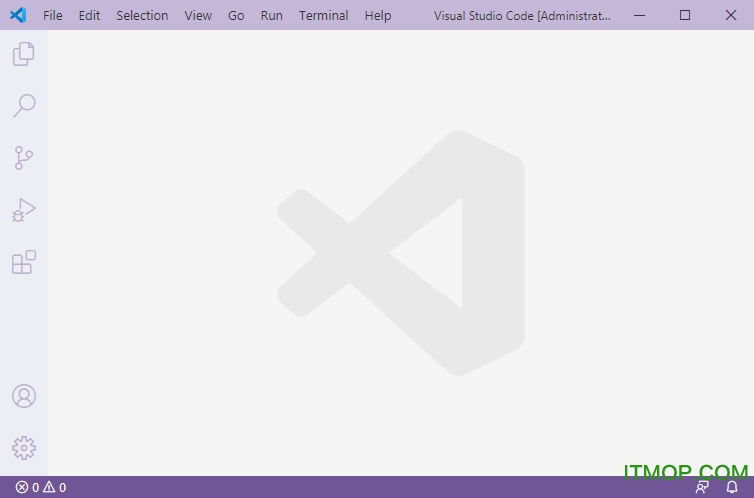The height and width of the screenshot is (498, 754).
Task: Open the Edit menu
Action: (x=89, y=15)
